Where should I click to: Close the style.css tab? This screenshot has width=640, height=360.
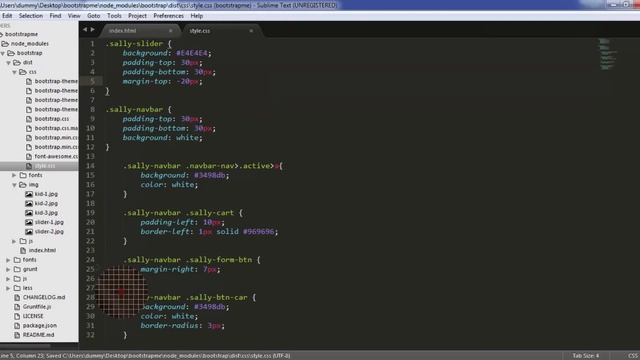pos(251,31)
